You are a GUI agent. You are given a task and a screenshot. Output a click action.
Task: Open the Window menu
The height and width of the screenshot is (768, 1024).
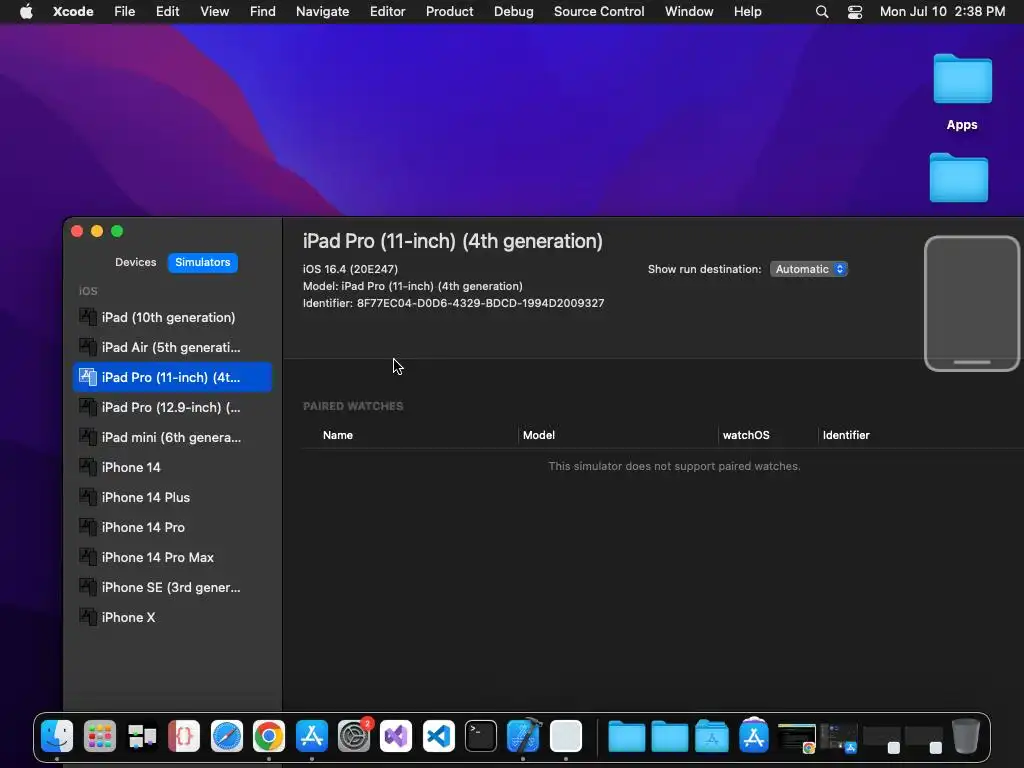[689, 11]
